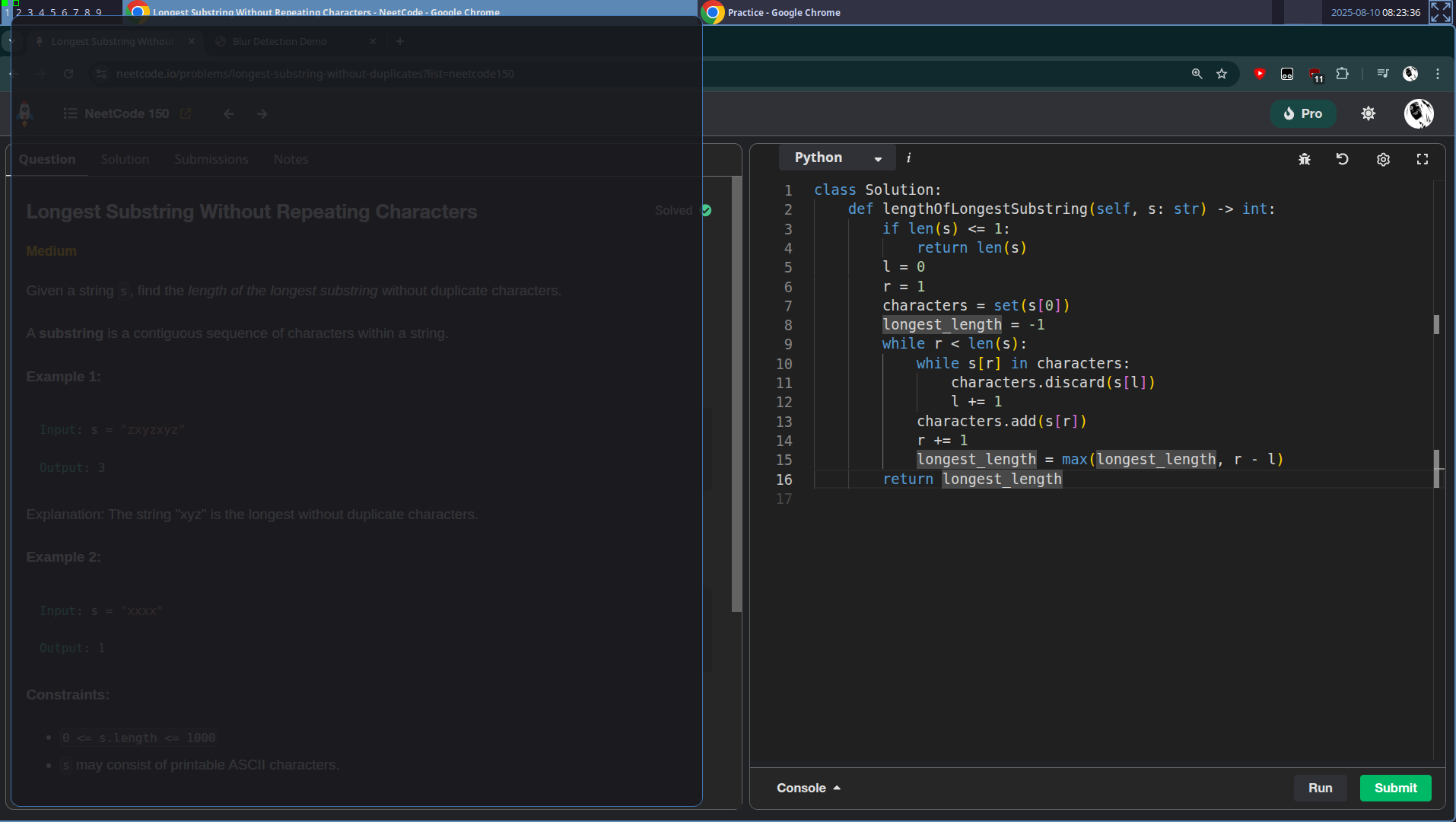Click the language info 'i' icon
Viewport: 1456px width, 822px height.
[x=908, y=158]
